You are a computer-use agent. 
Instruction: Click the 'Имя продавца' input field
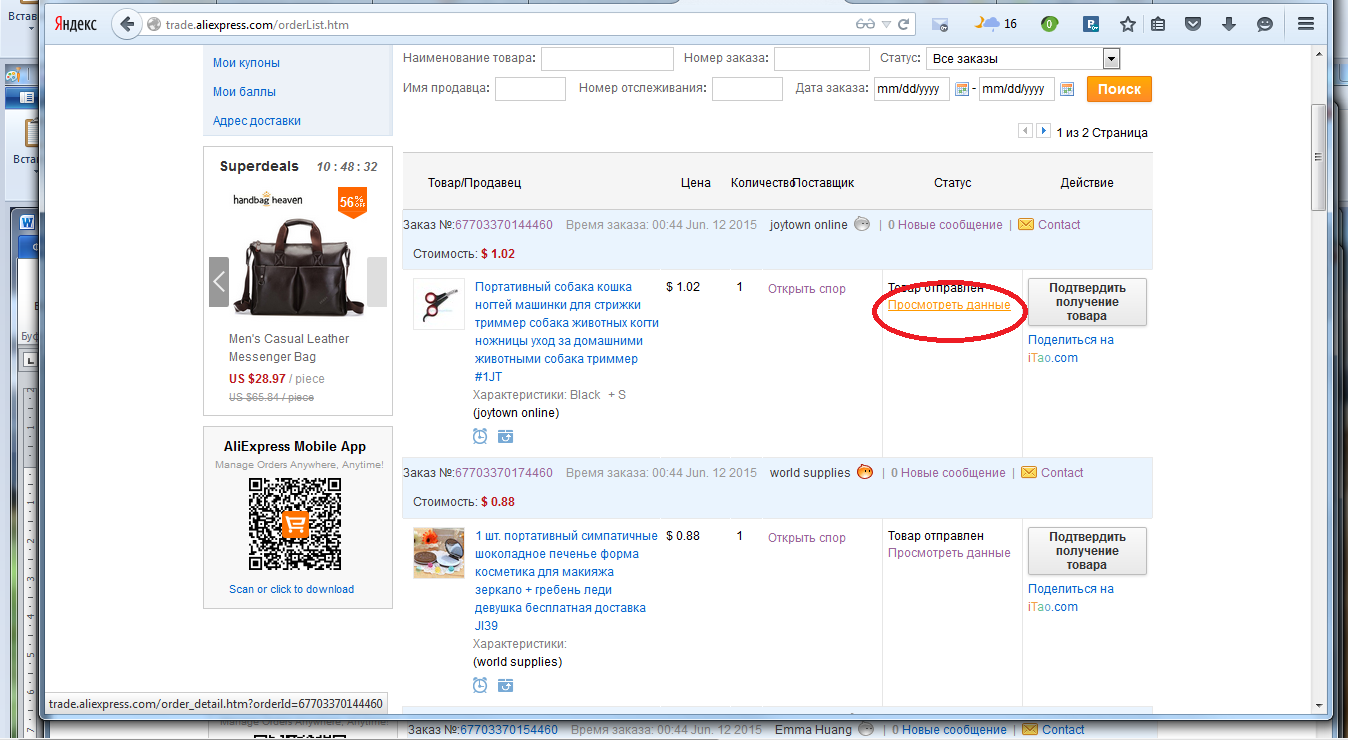pos(530,89)
